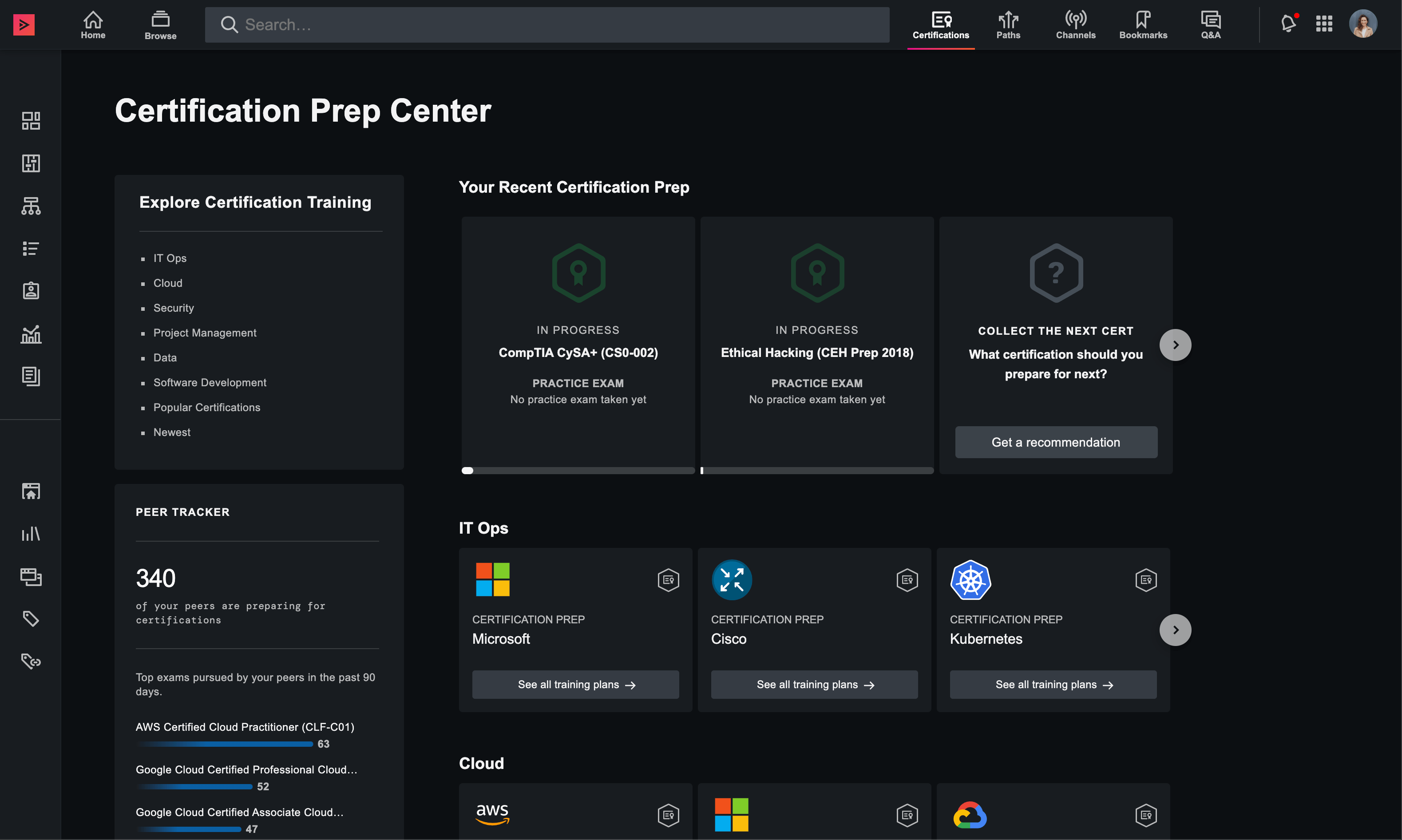This screenshot has width=1402, height=840.
Task: Click the dashboard grid icon in sidebar
Action: pyautogui.click(x=31, y=121)
